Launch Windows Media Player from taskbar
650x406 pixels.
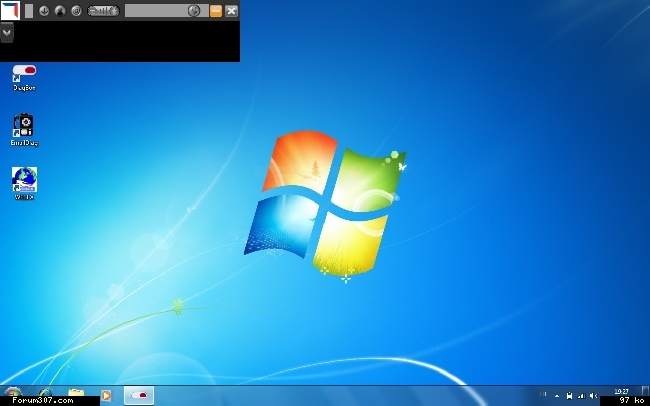coord(106,395)
